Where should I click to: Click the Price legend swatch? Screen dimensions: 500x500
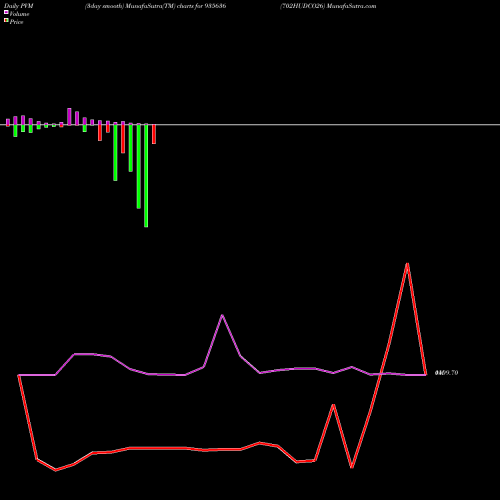(6, 20)
